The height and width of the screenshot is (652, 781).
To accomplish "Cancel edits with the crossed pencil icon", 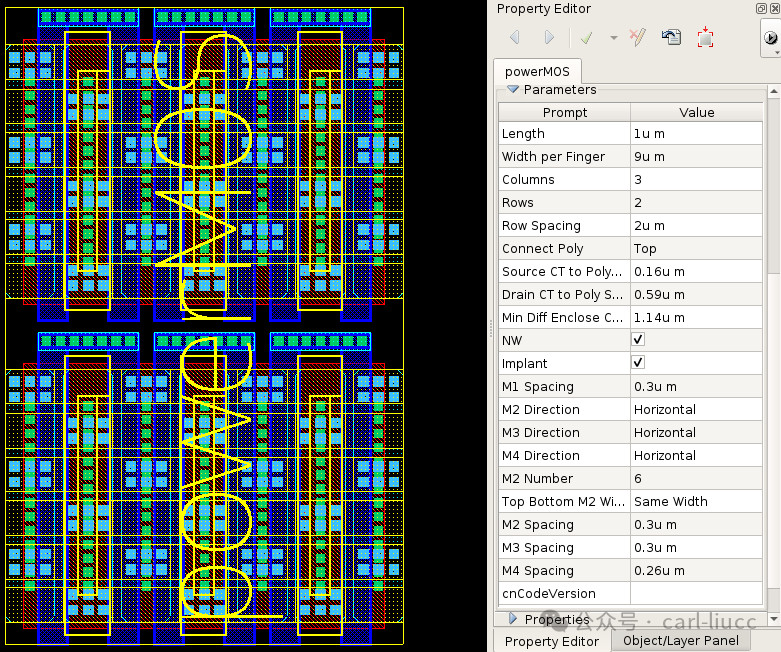I will [x=638, y=37].
